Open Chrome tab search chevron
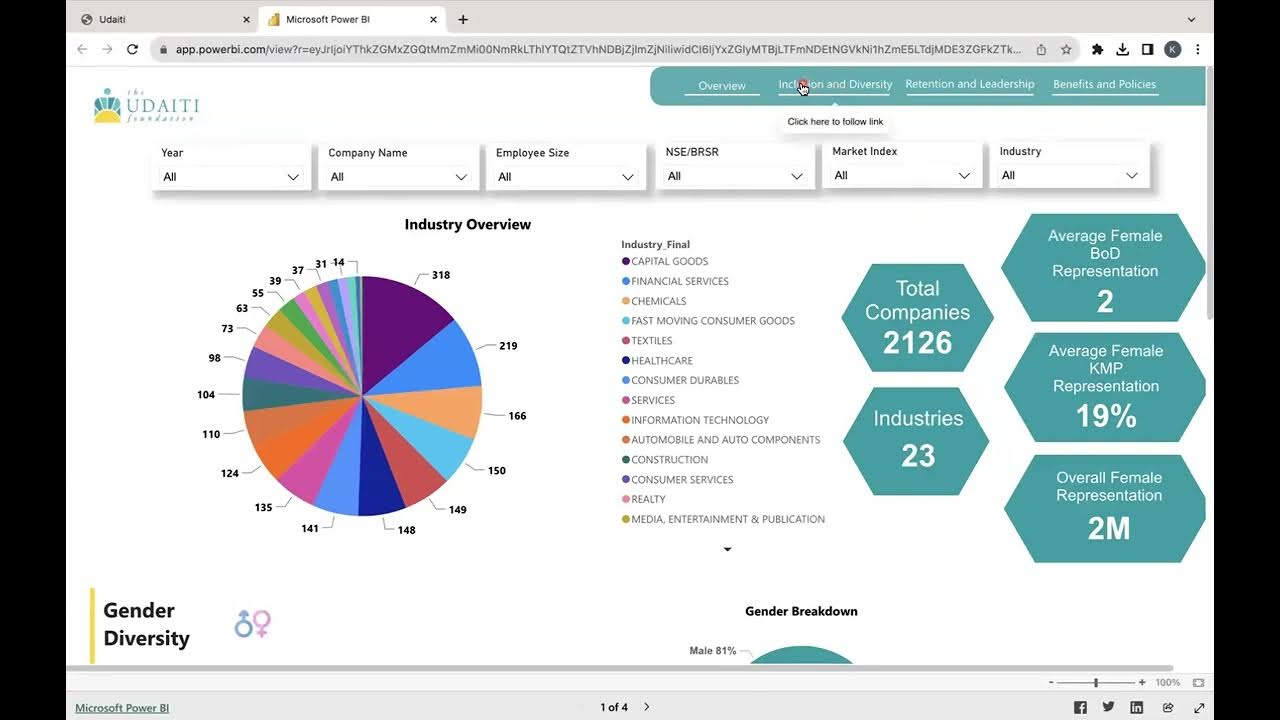This screenshot has height=720, width=1280. point(1191,19)
